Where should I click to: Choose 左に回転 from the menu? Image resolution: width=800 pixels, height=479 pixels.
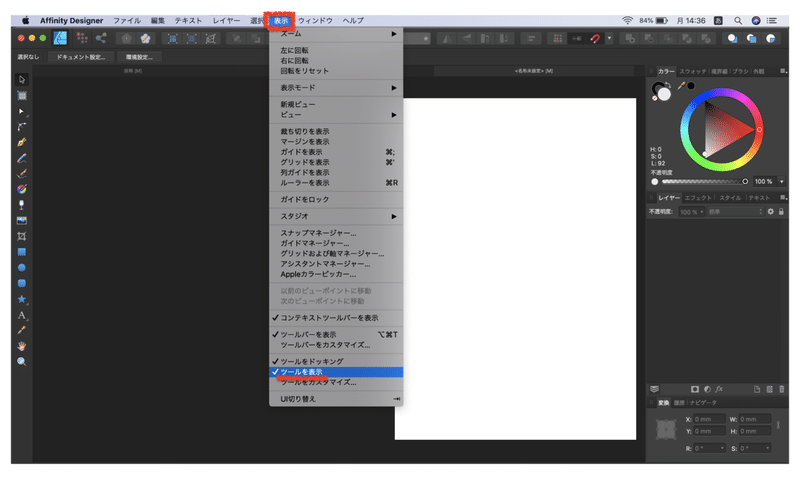coord(336,51)
